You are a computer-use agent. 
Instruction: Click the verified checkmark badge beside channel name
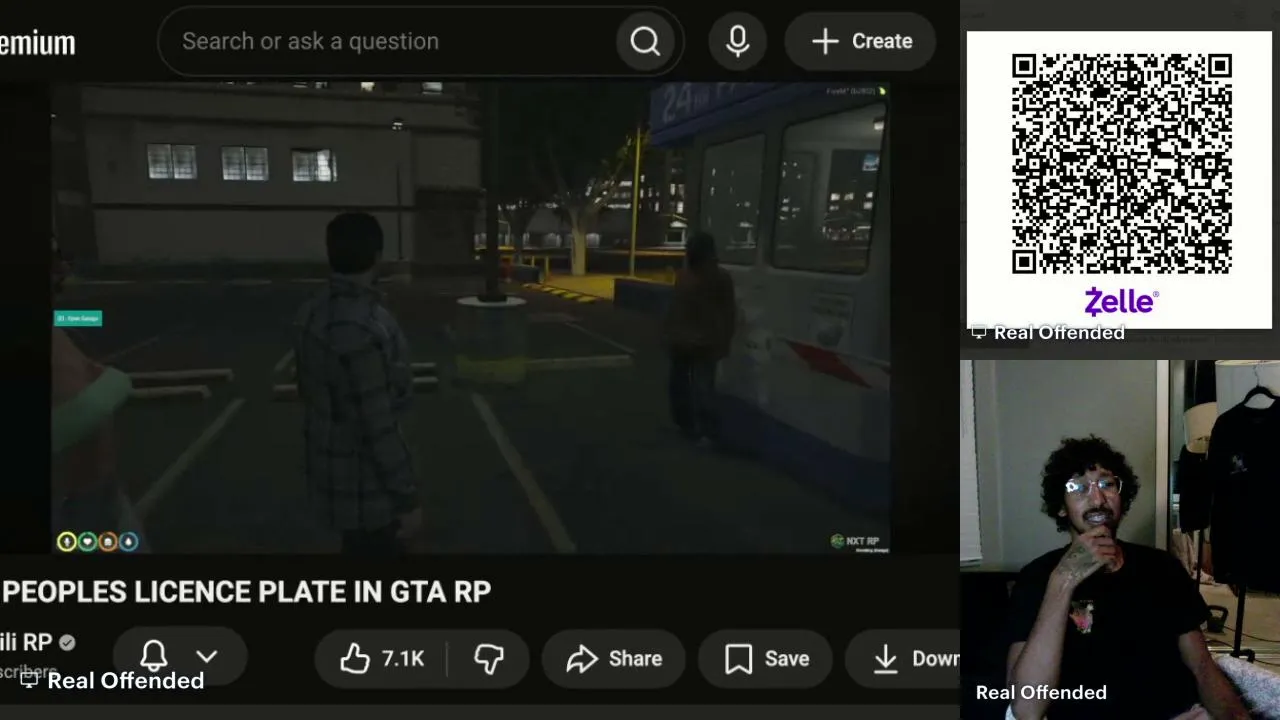tap(67, 643)
